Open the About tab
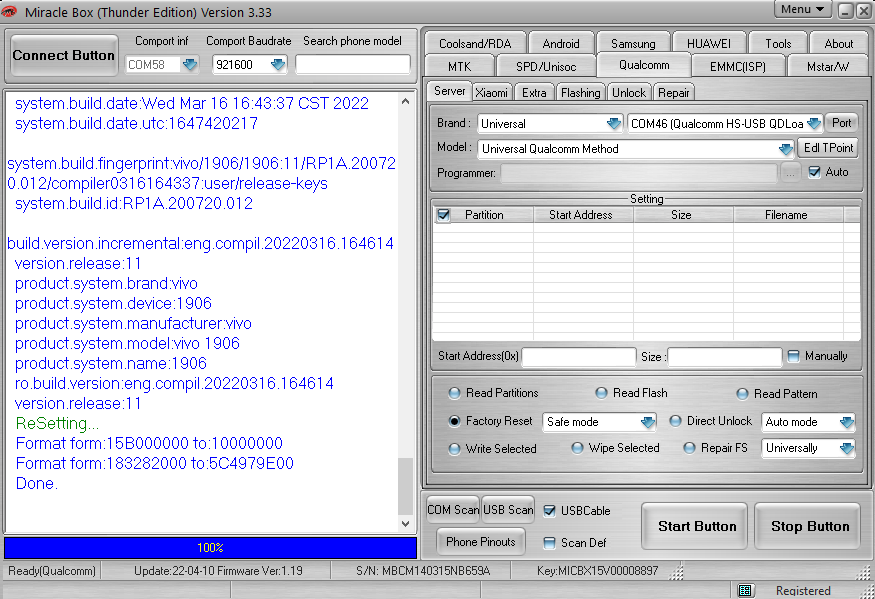This screenshot has width=875, height=599. [838, 44]
